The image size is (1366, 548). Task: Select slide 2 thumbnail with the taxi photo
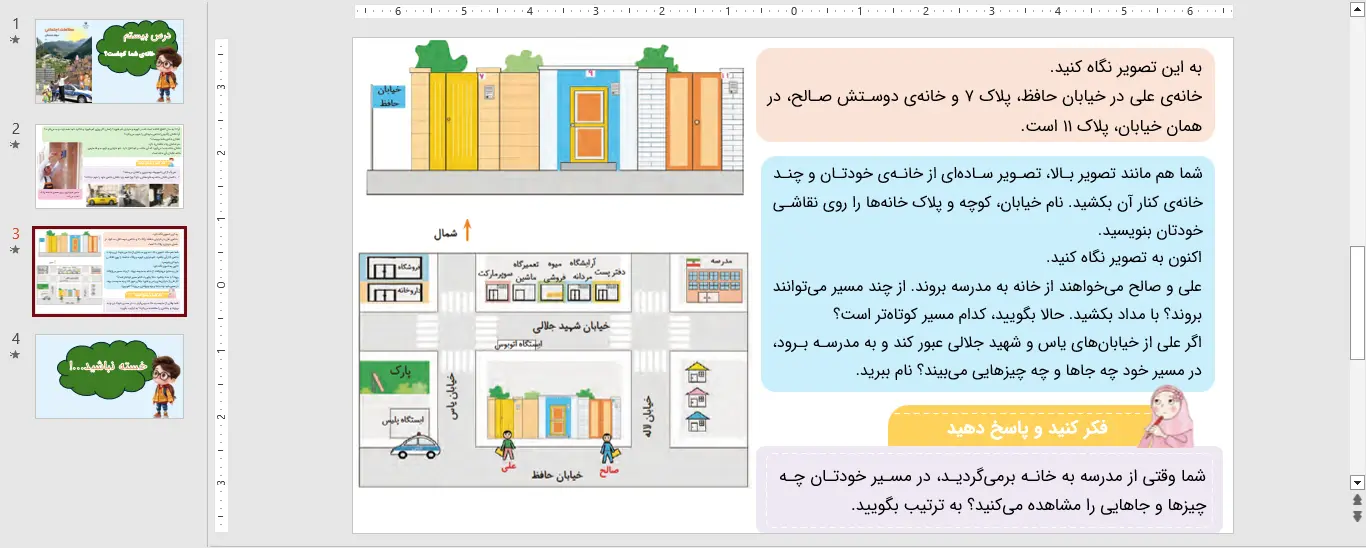tap(109, 166)
